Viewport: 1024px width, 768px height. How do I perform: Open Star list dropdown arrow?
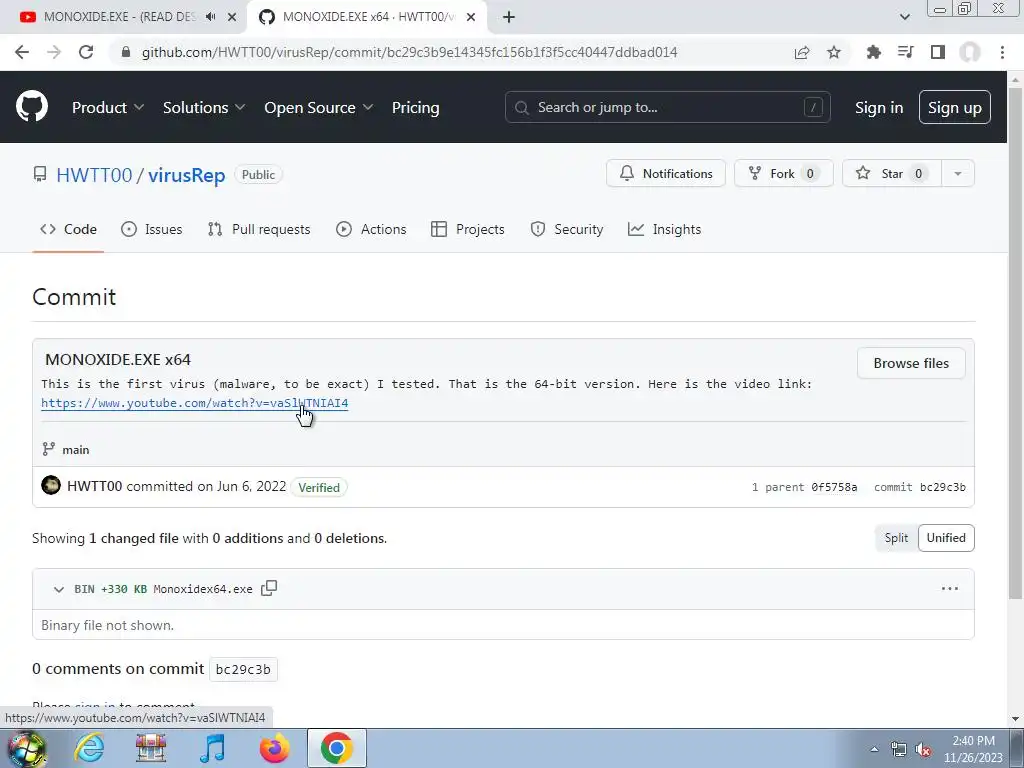pyautogui.click(x=957, y=173)
